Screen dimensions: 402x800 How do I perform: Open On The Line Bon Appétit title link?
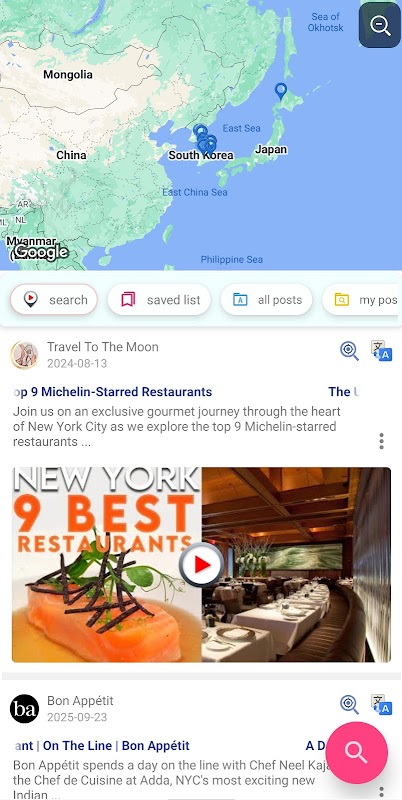point(101,746)
